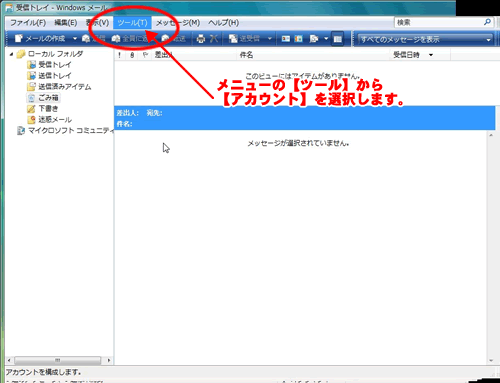
Task: Click the 受信トレイ inbox folder icon
Action: (31, 65)
